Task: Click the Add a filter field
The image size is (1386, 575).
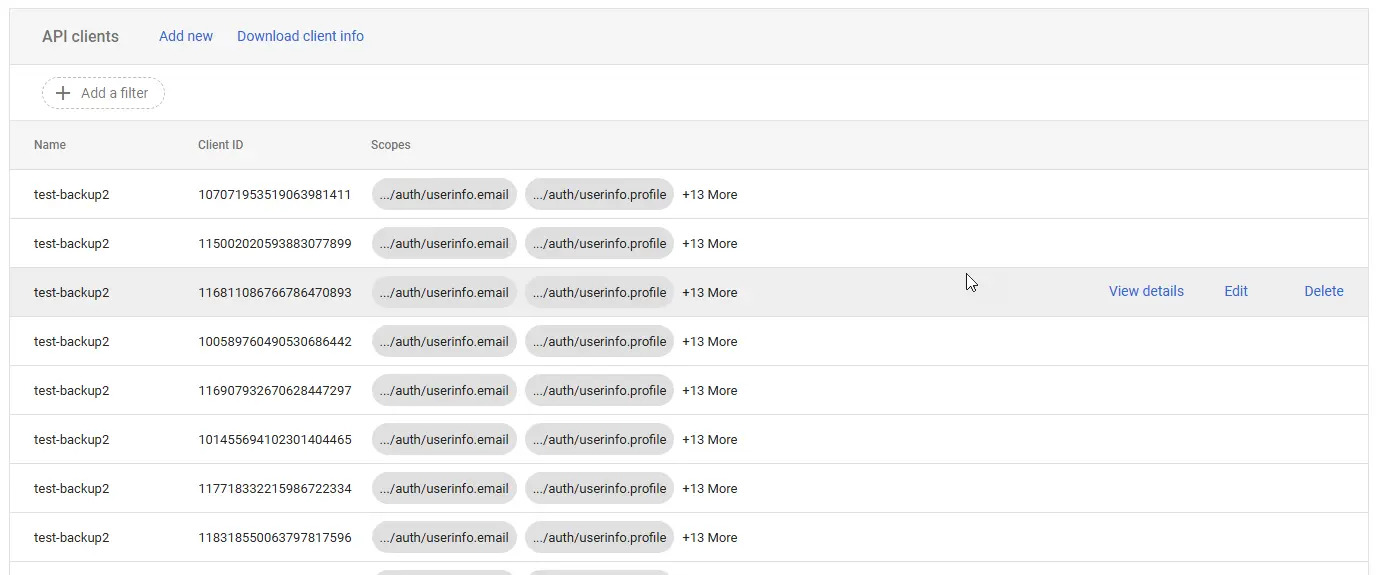Action: pyautogui.click(x=114, y=93)
